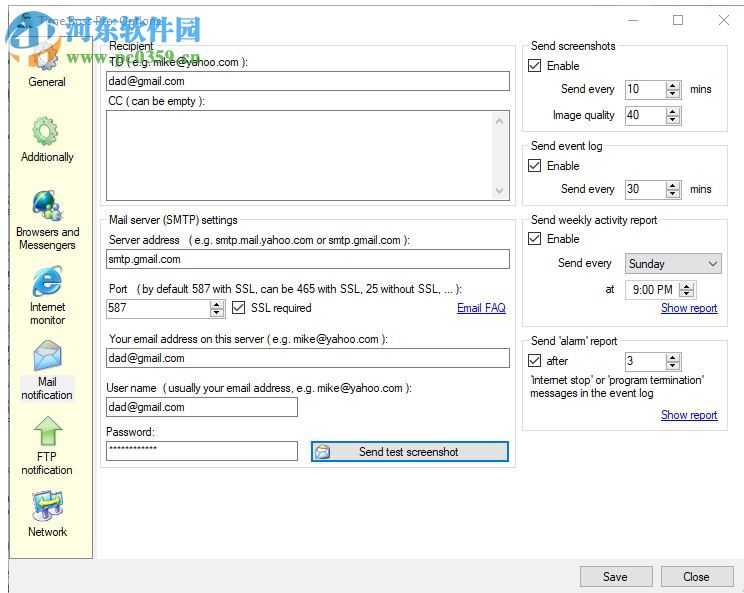Decrease screenshot Send every minutes value

(673, 93)
